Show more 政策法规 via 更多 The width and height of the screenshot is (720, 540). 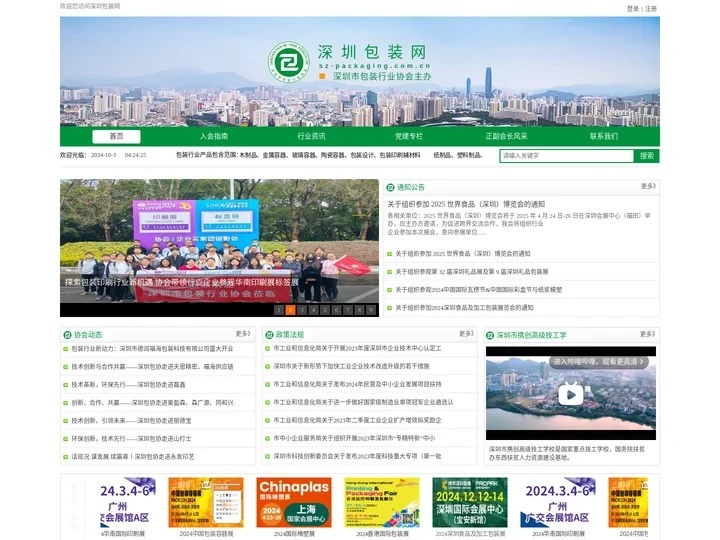466,334
